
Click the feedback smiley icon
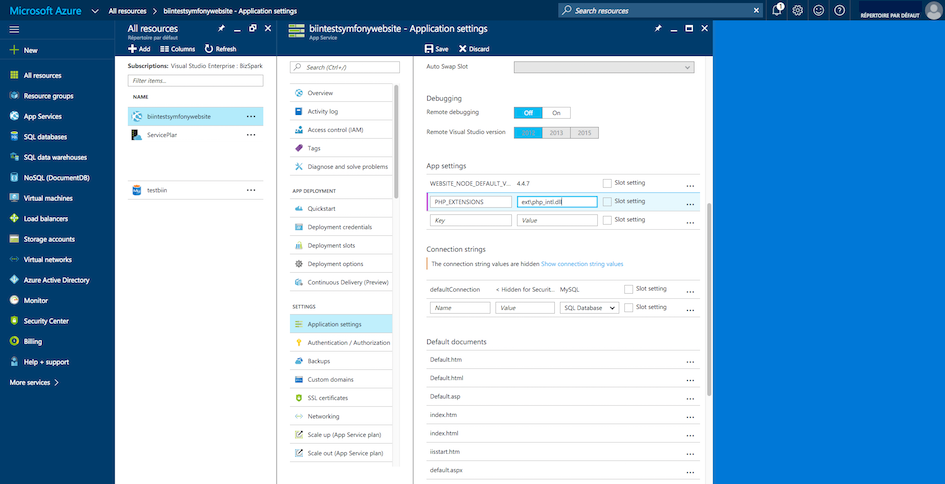(x=818, y=10)
